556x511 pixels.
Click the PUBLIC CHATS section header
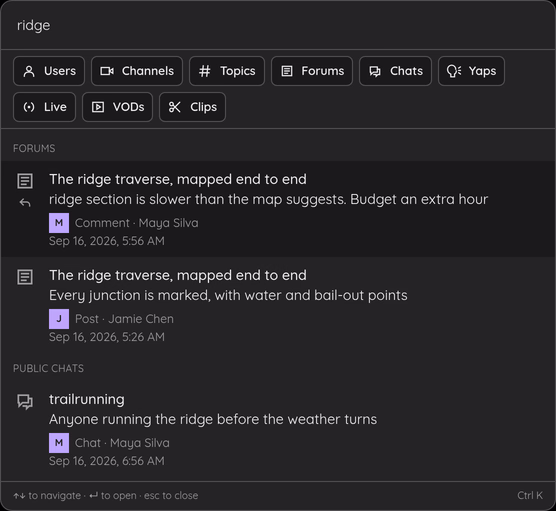(x=49, y=368)
